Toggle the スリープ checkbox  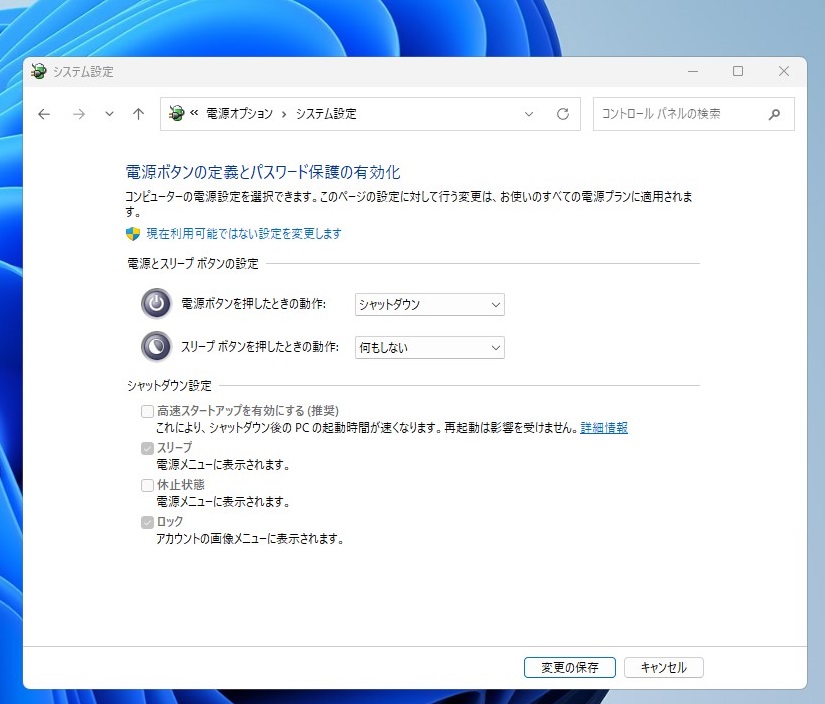point(148,448)
